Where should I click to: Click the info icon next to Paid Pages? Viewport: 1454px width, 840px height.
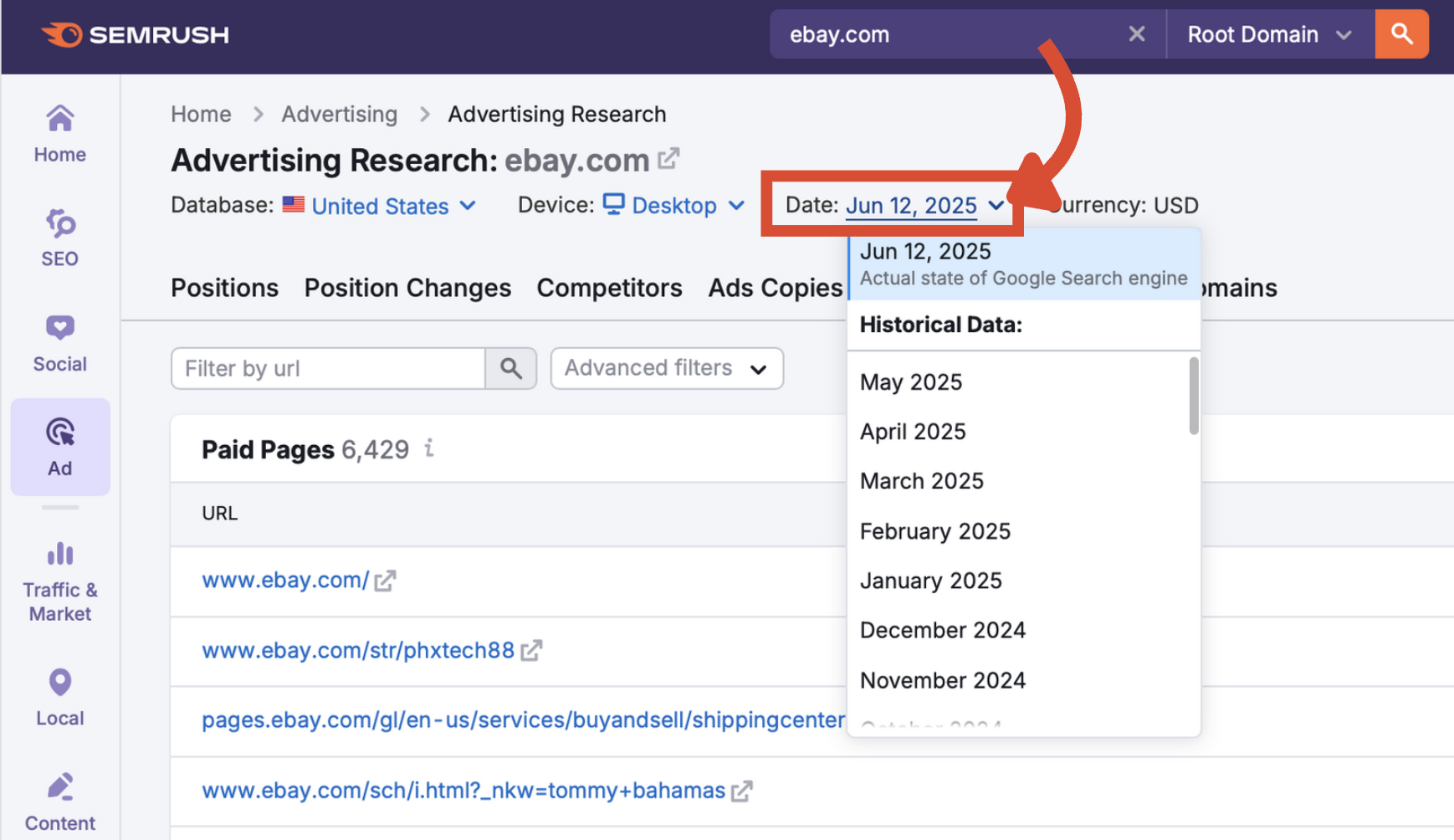point(429,449)
